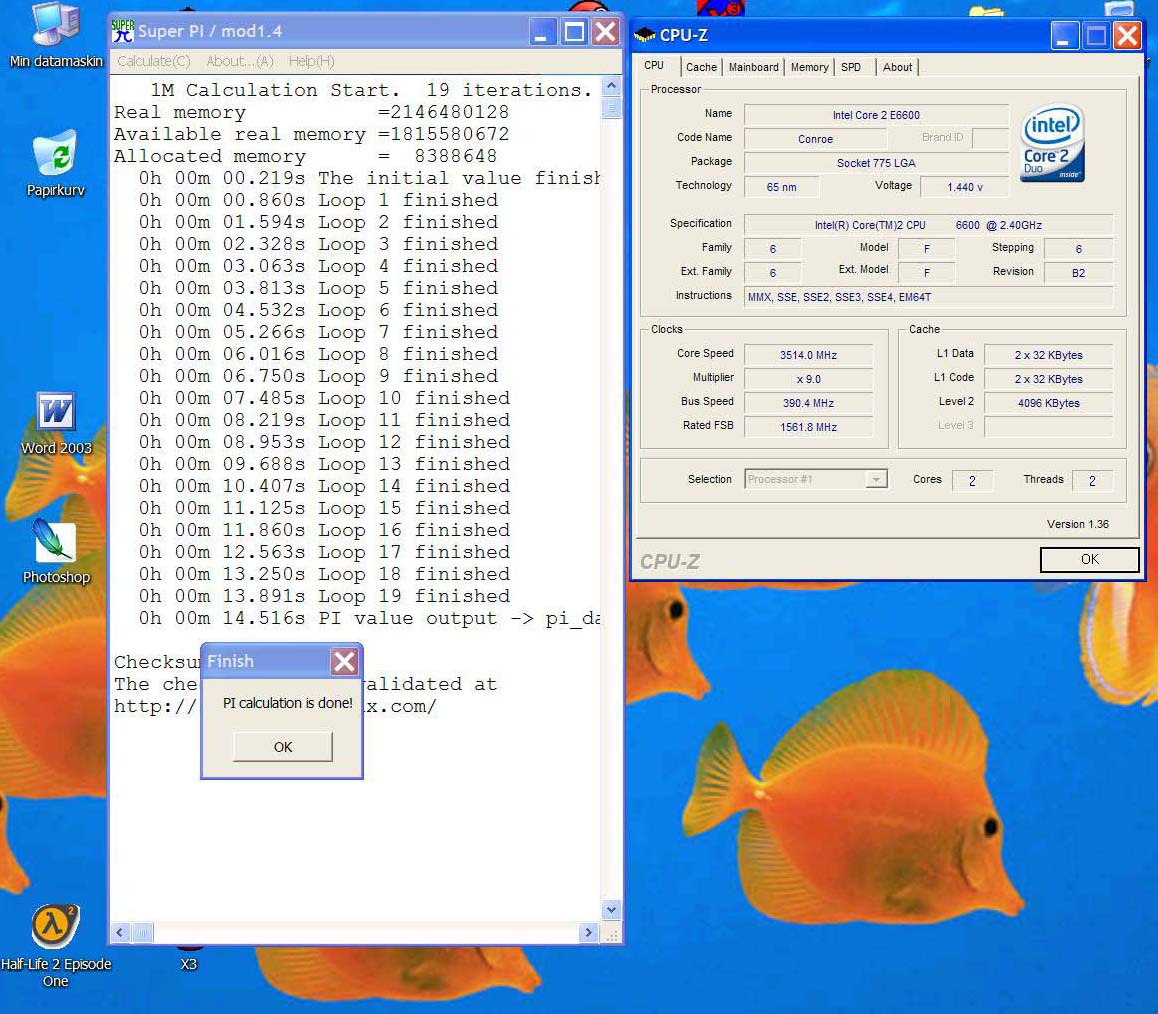The height and width of the screenshot is (1014, 1158).
Task: Click the '1M Calculation Start' line
Action: [x=371, y=90]
